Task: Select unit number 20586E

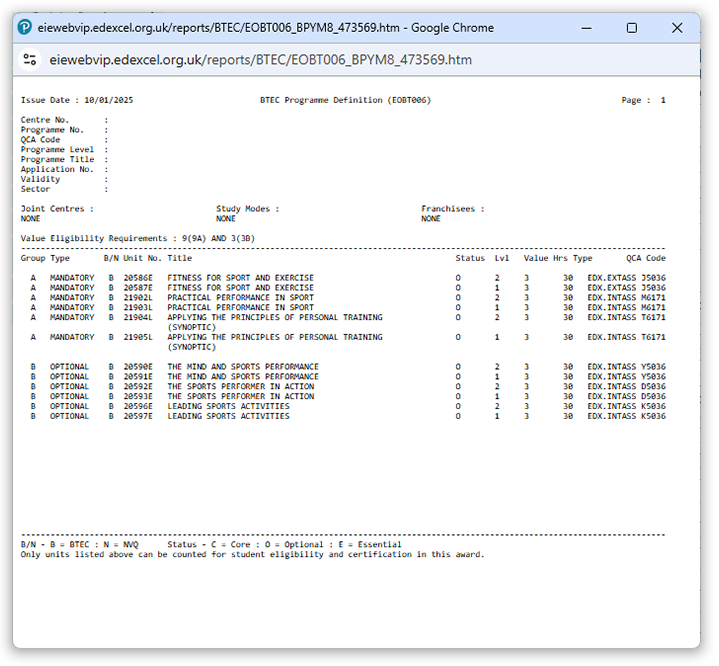Action: (x=138, y=278)
